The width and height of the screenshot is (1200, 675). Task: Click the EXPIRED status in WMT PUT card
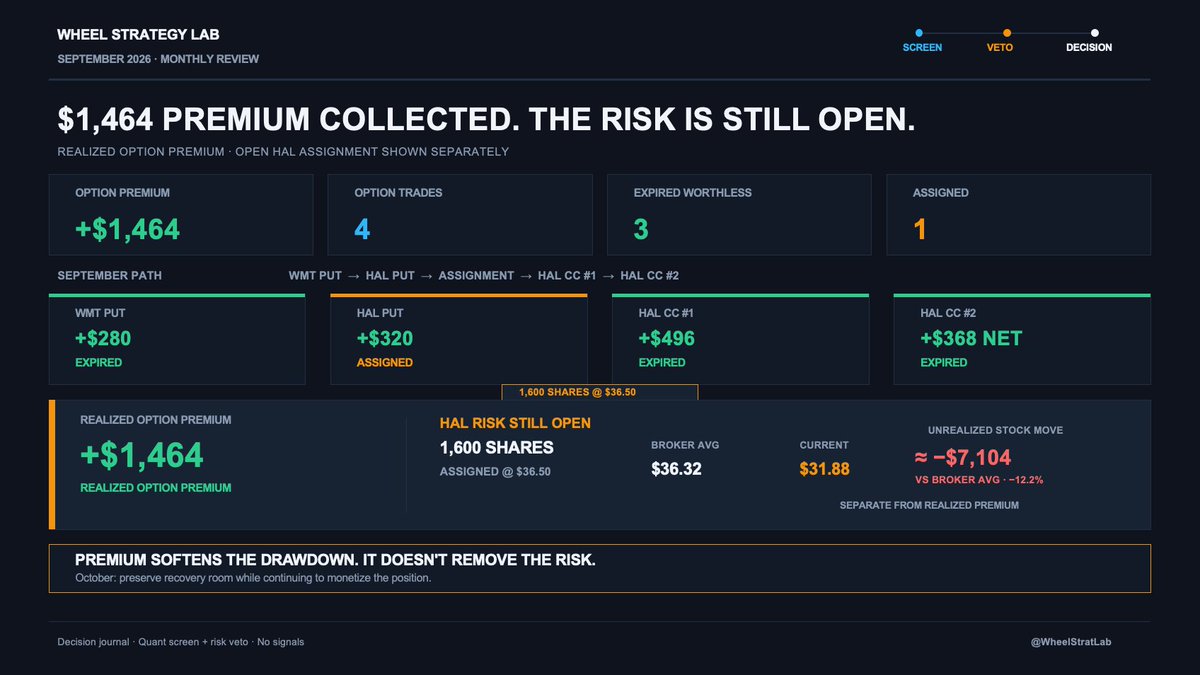click(99, 363)
